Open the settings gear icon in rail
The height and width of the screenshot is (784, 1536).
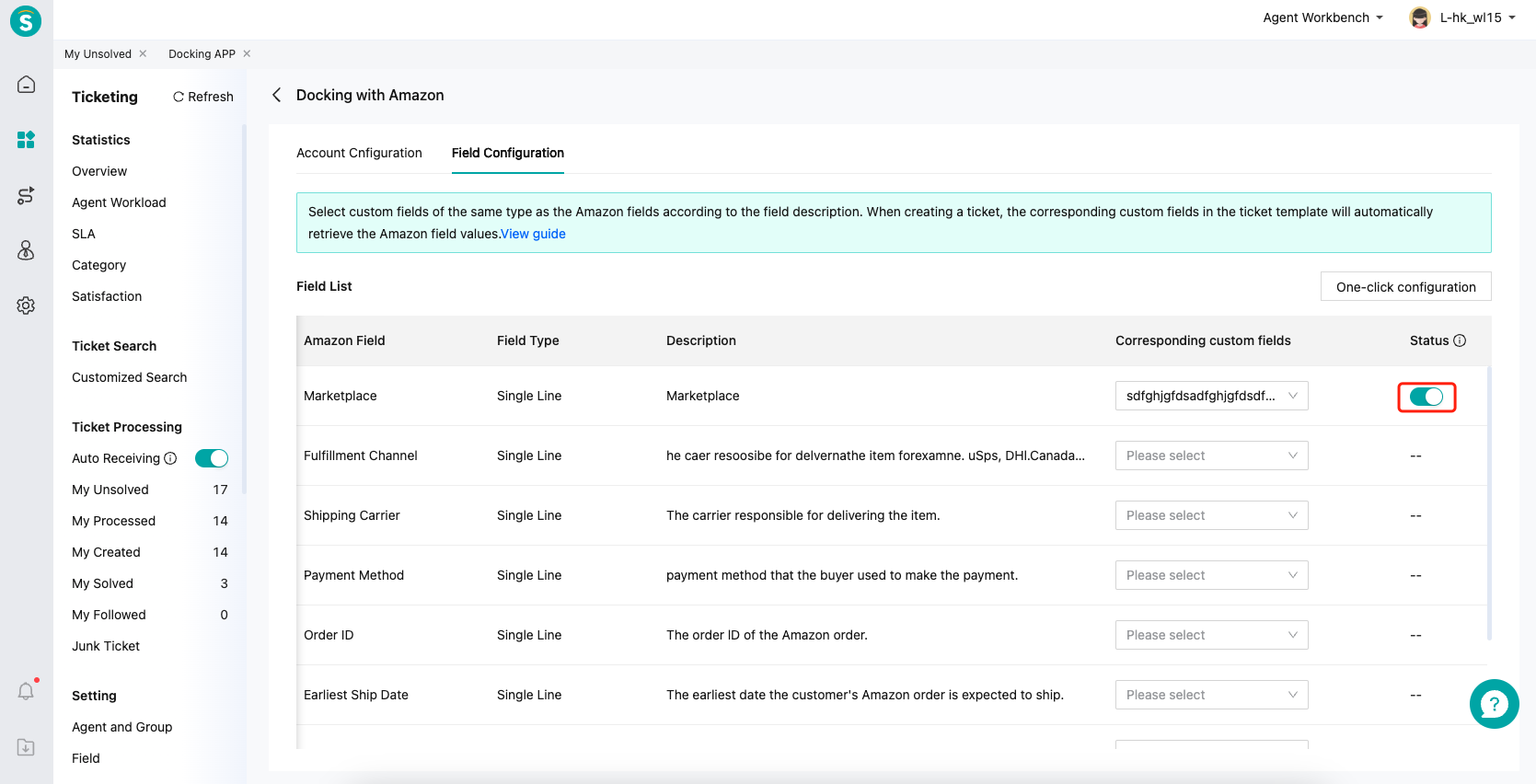pyautogui.click(x=26, y=306)
